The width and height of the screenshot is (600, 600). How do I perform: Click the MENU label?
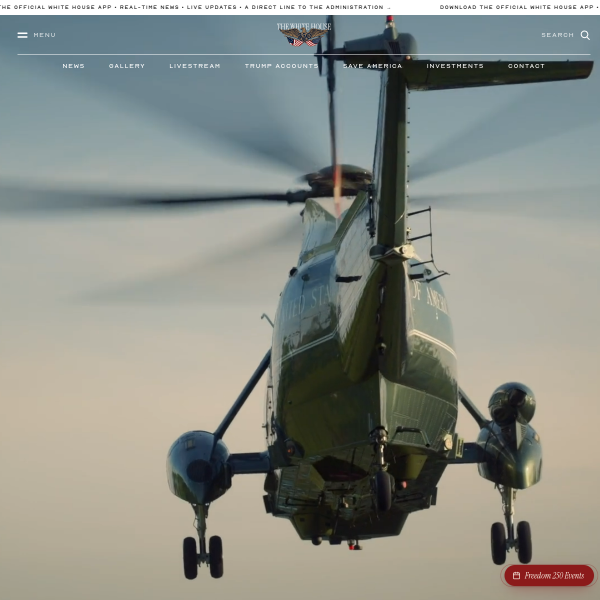point(44,35)
